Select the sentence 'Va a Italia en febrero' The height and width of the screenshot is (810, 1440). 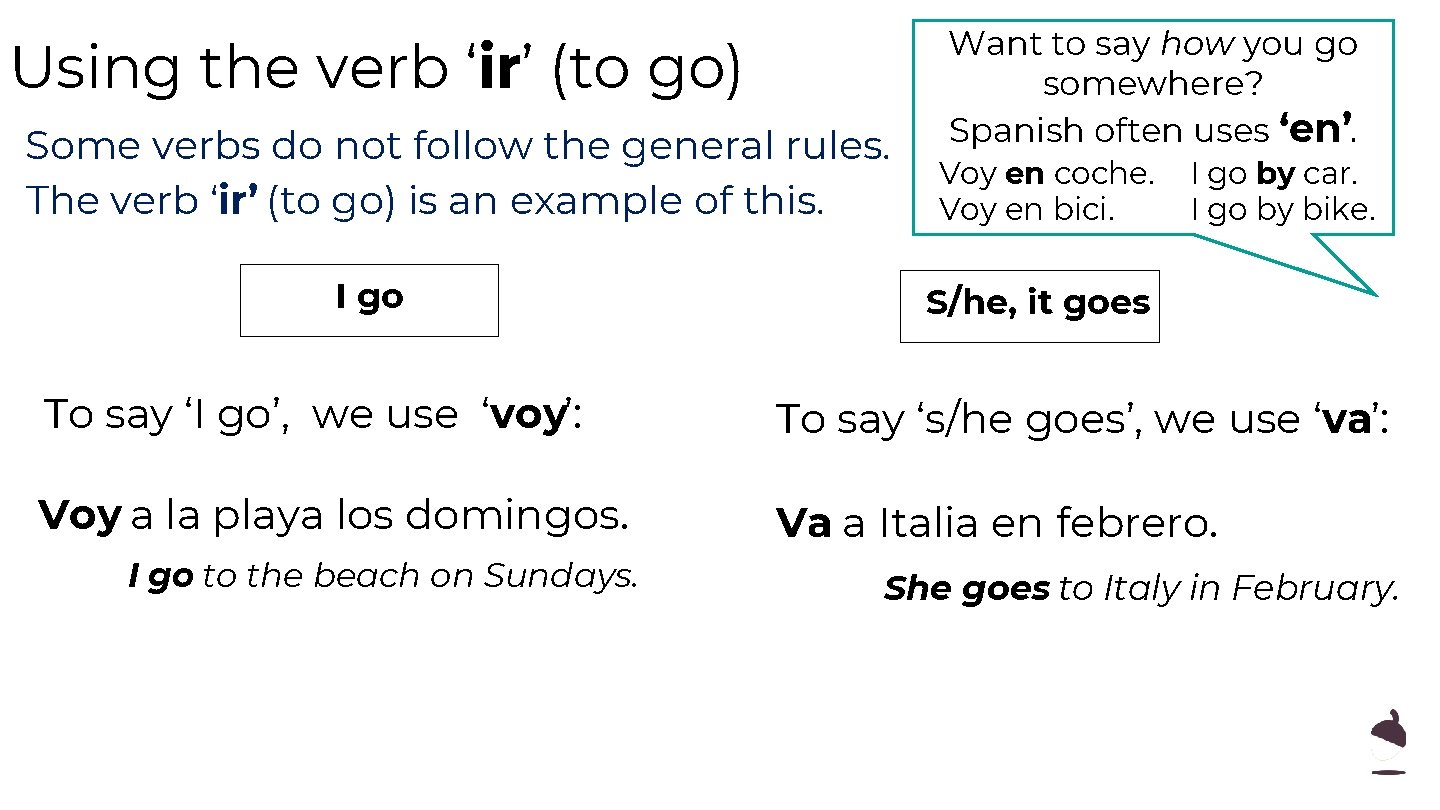(997, 523)
